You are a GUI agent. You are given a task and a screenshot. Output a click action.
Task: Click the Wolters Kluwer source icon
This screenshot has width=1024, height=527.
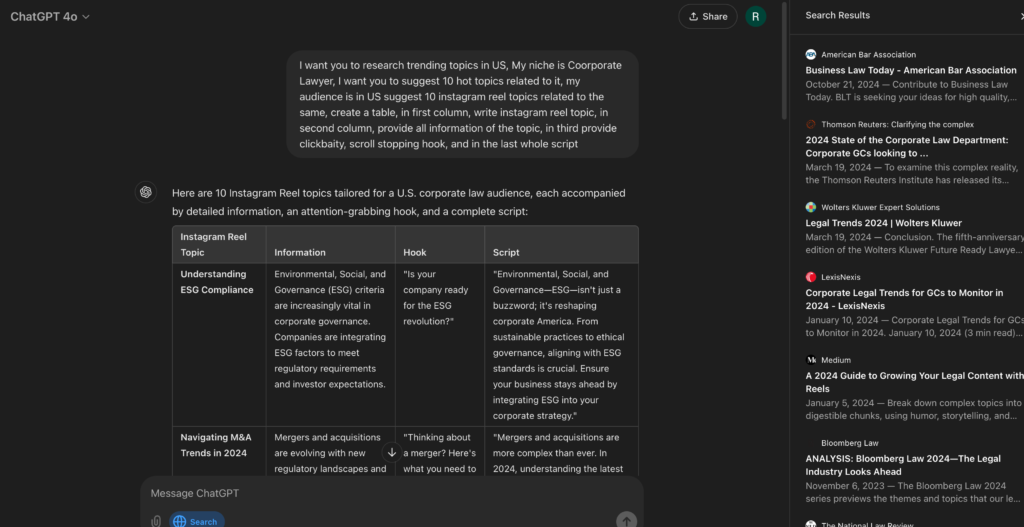tap(811, 207)
